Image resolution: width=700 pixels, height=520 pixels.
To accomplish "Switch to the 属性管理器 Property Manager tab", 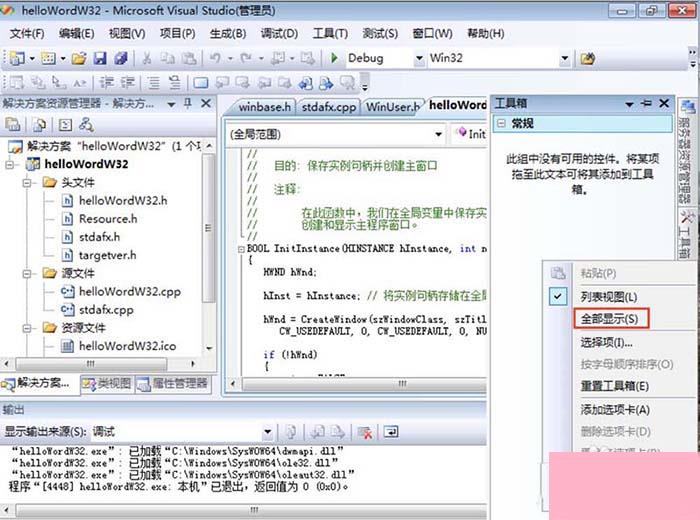I will 173,384.
